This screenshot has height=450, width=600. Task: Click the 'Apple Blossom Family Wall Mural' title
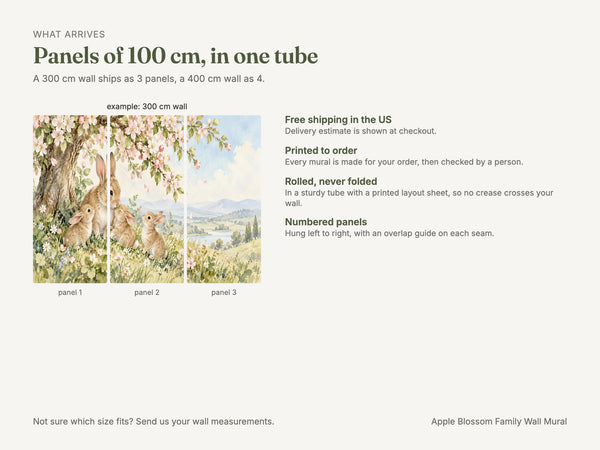click(x=499, y=421)
